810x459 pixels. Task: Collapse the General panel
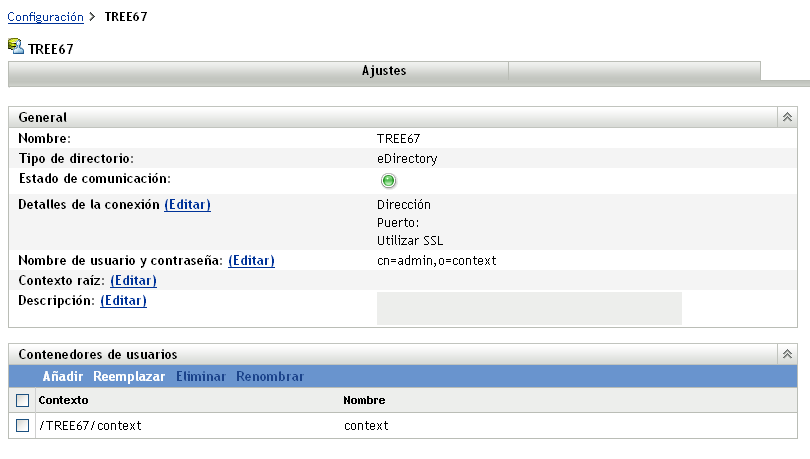coord(787,117)
